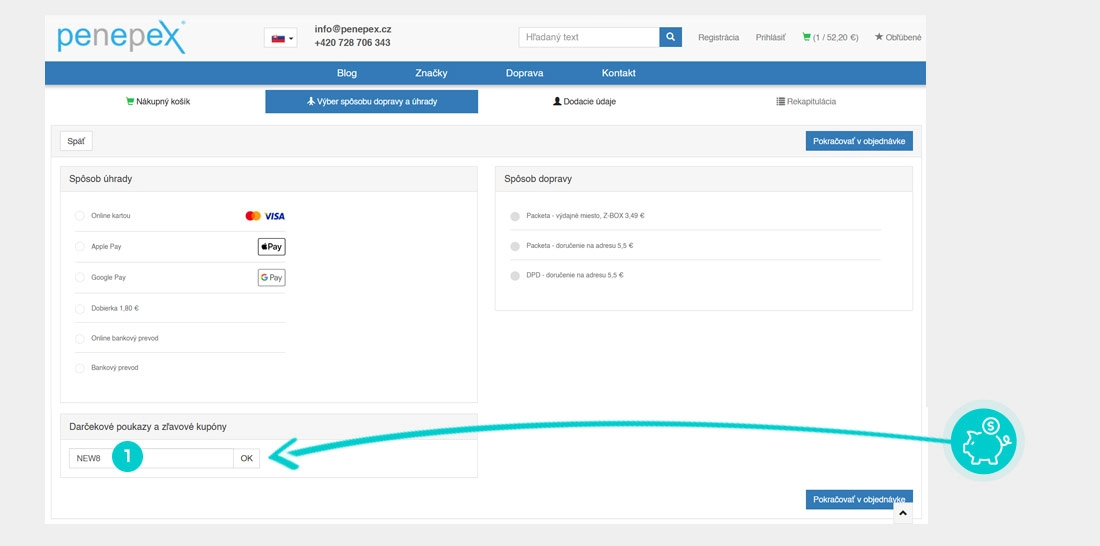Open the Doprava menu item
Screen dimensions: 1100x546
(525, 73)
